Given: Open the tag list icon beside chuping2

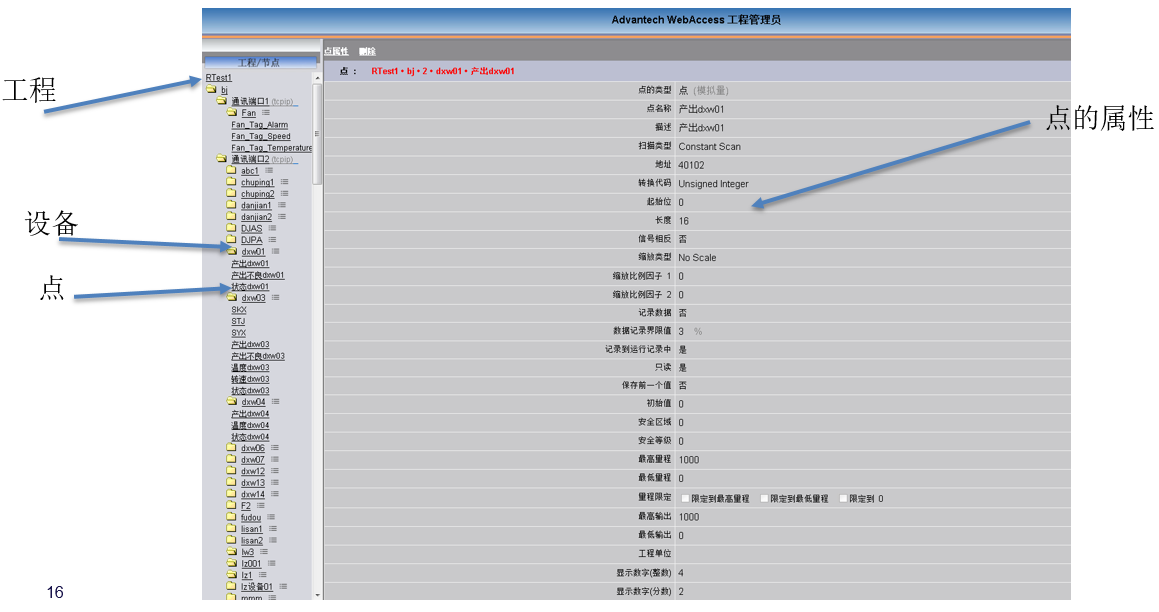Looking at the screenshot, I should (284, 194).
